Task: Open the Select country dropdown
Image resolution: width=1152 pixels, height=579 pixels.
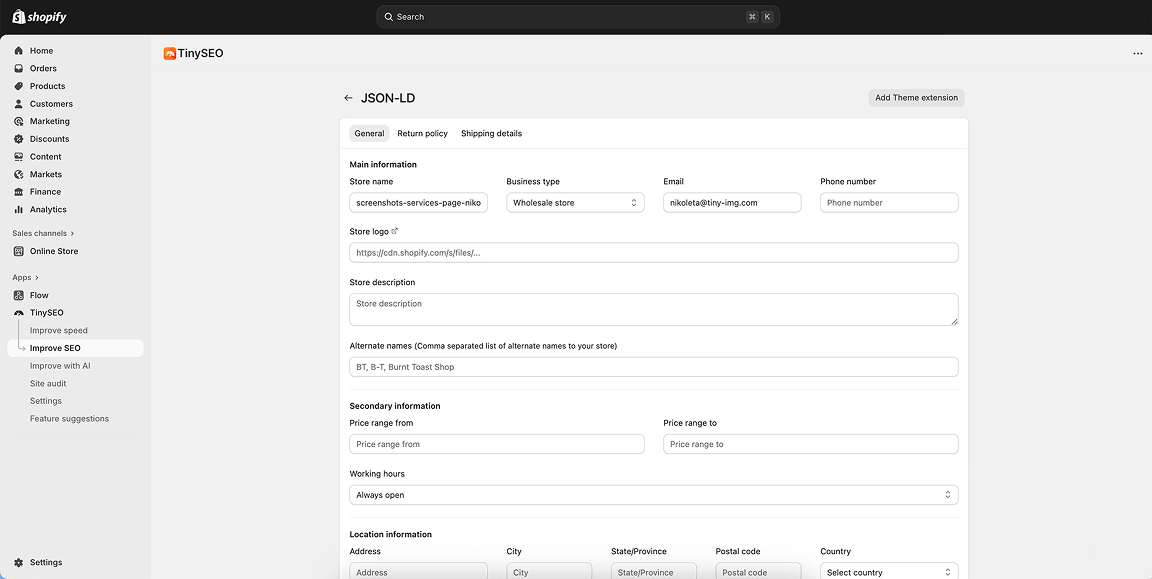Action: pos(889,572)
